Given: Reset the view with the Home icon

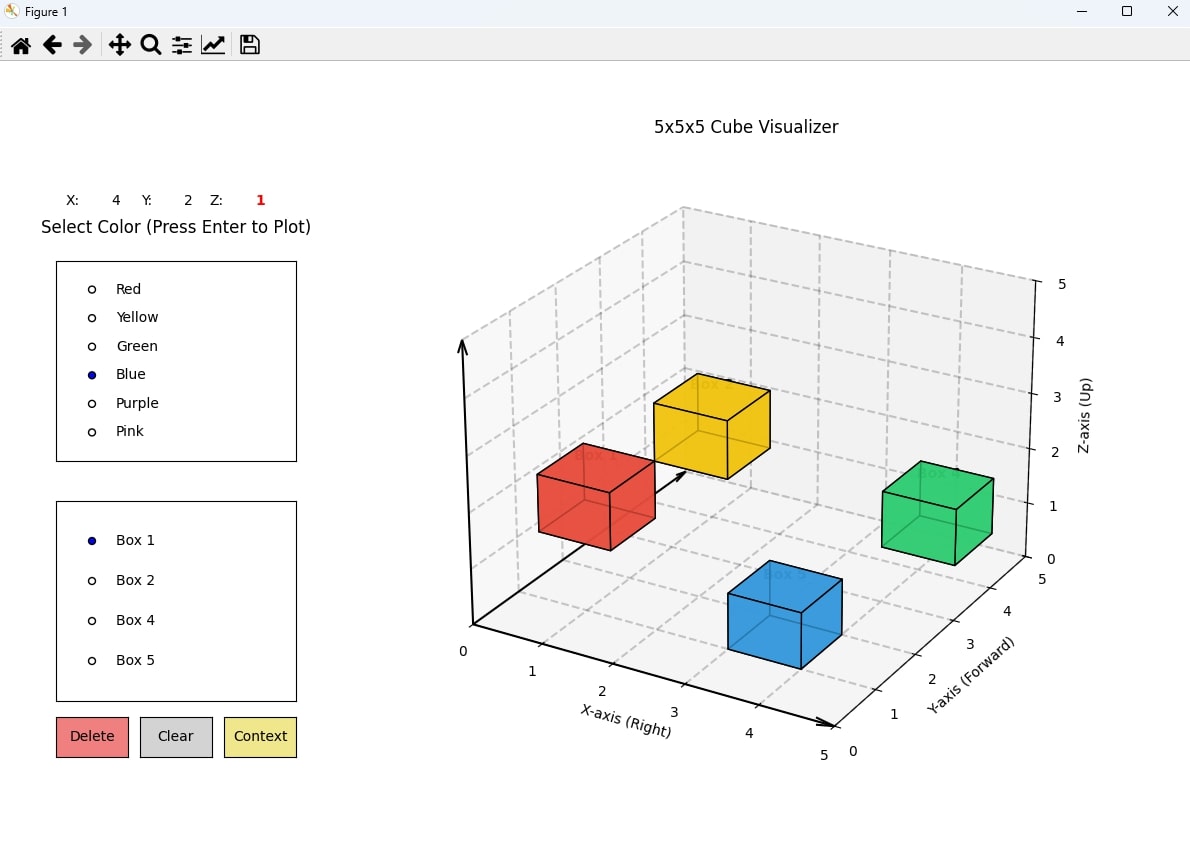Looking at the screenshot, I should [21, 46].
